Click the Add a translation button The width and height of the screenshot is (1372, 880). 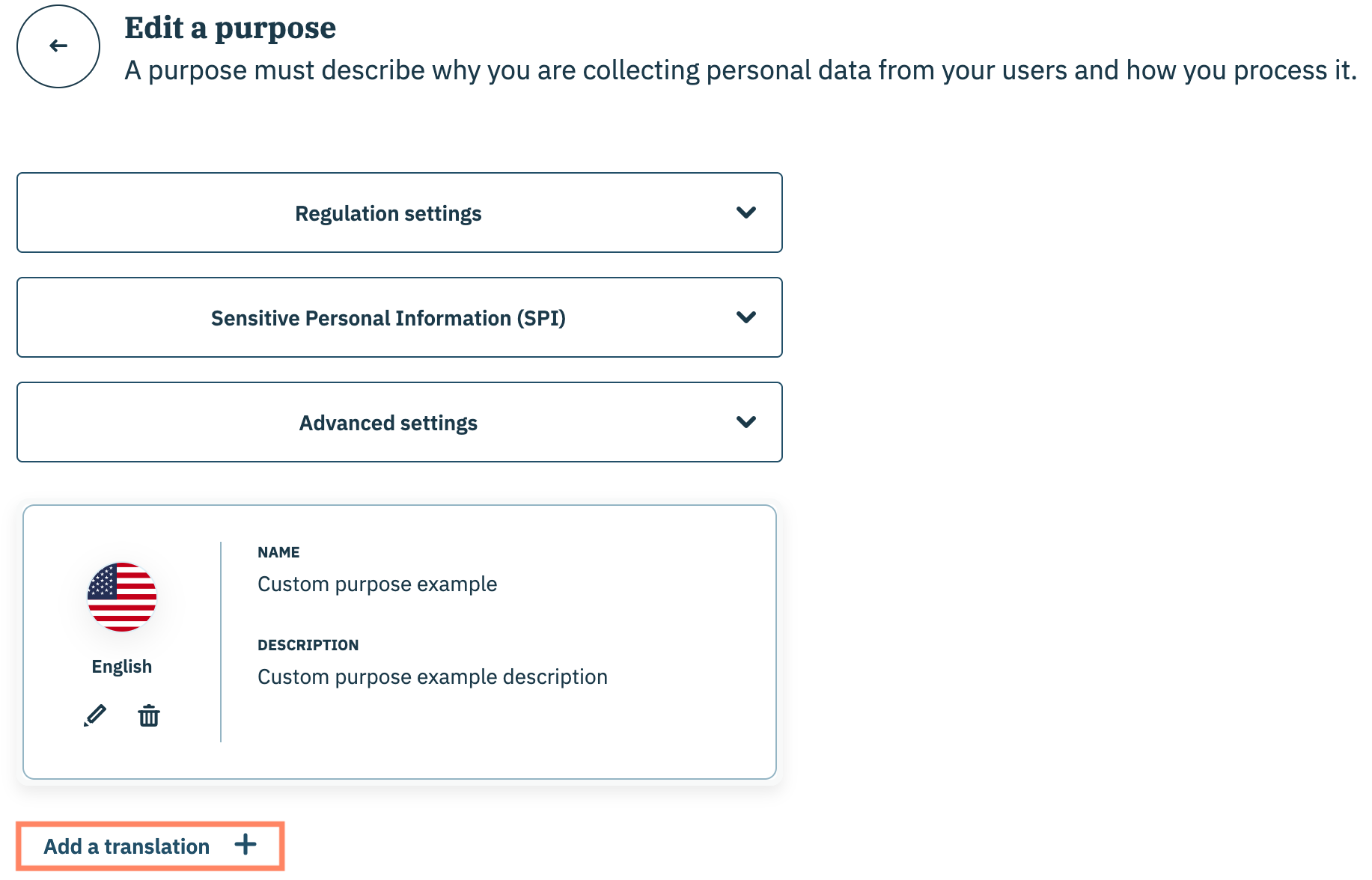(x=127, y=846)
